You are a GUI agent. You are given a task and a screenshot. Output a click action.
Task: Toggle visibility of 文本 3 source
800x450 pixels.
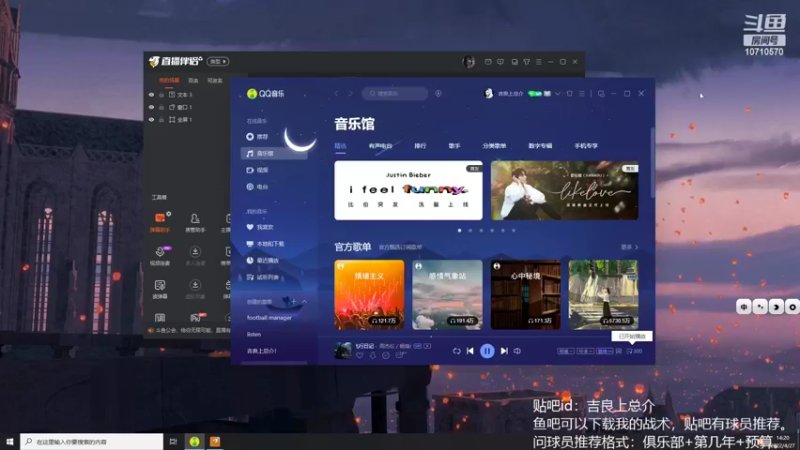[x=151, y=94]
